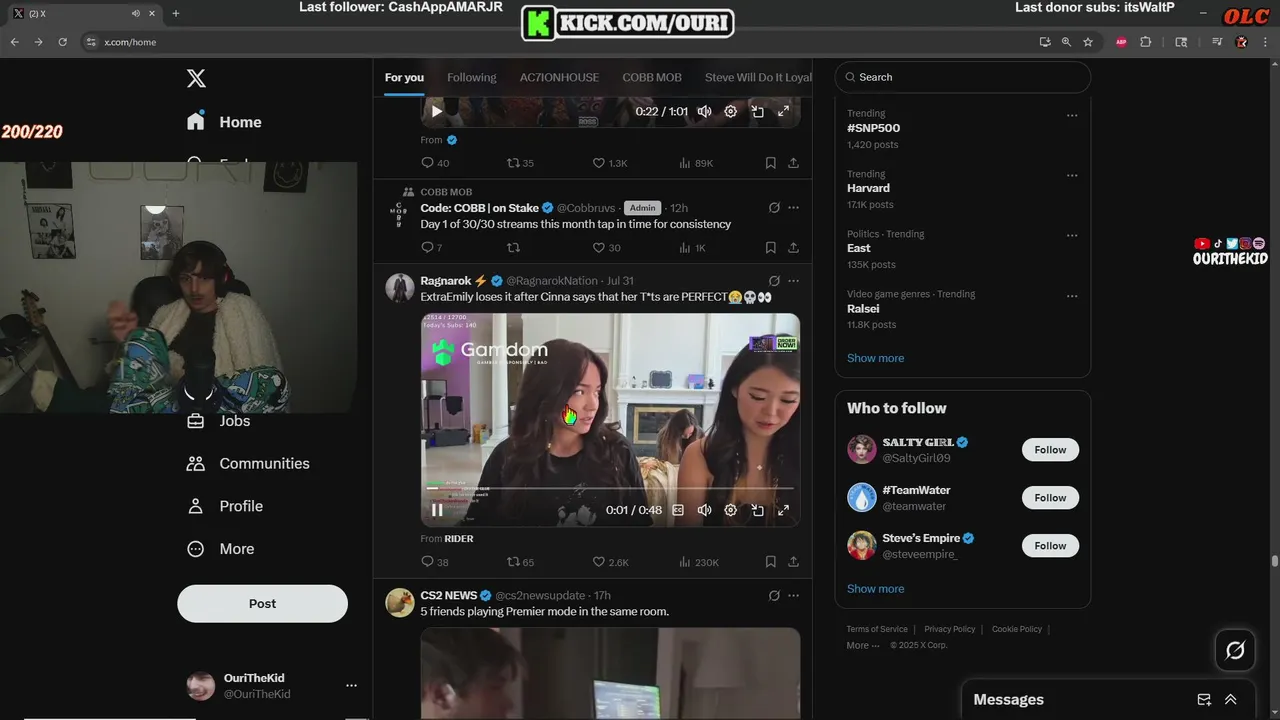Screen dimensions: 1280x720
Task: View analytics for 89K views post
Action: [x=696, y=163]
